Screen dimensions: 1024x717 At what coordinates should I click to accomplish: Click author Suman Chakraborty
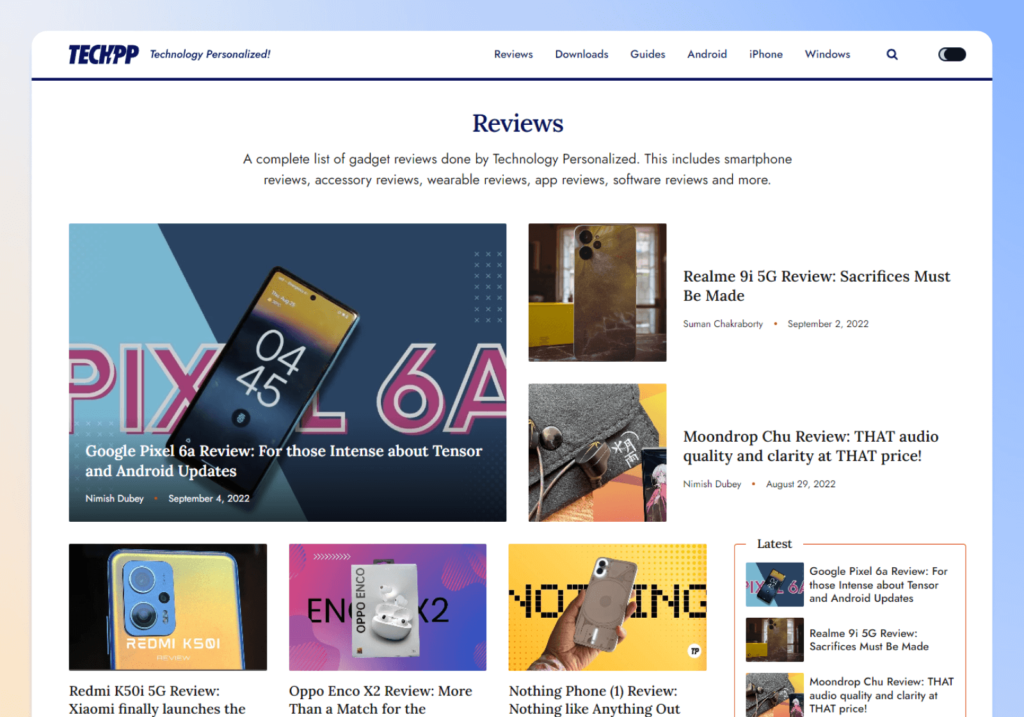723,324
